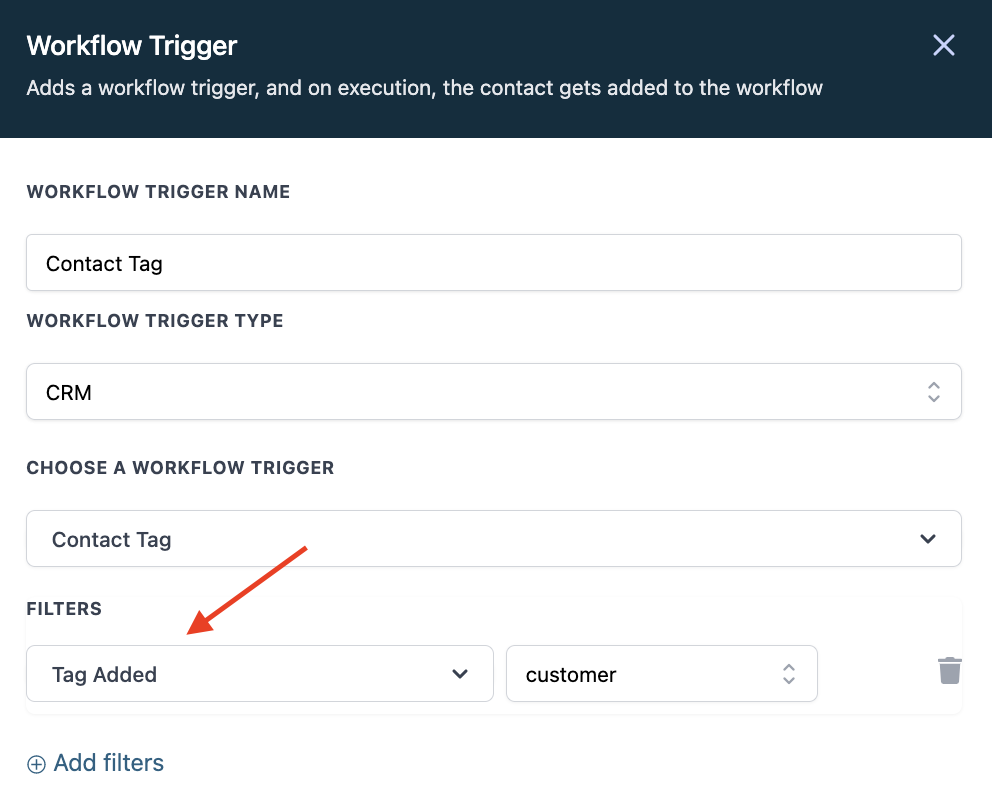Click the Choose a Workflow Trigger label
The height and width of the screenshot is (796, 992).
[x=180, y=468]
